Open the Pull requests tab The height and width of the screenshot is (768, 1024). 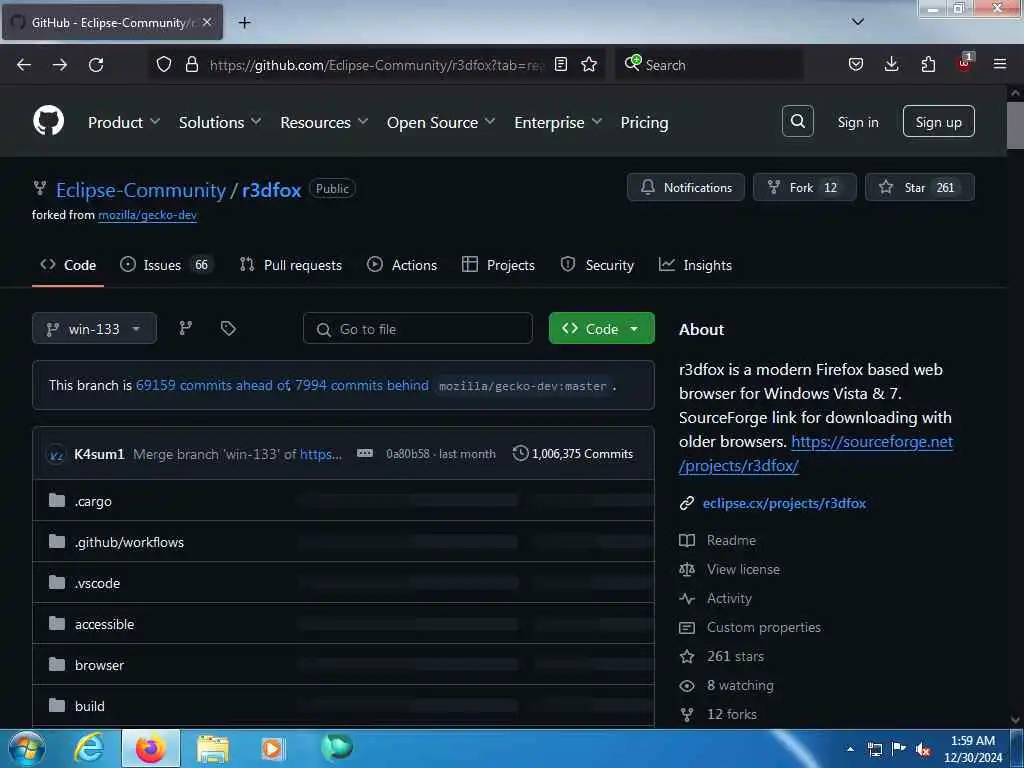tap(291, 265)
